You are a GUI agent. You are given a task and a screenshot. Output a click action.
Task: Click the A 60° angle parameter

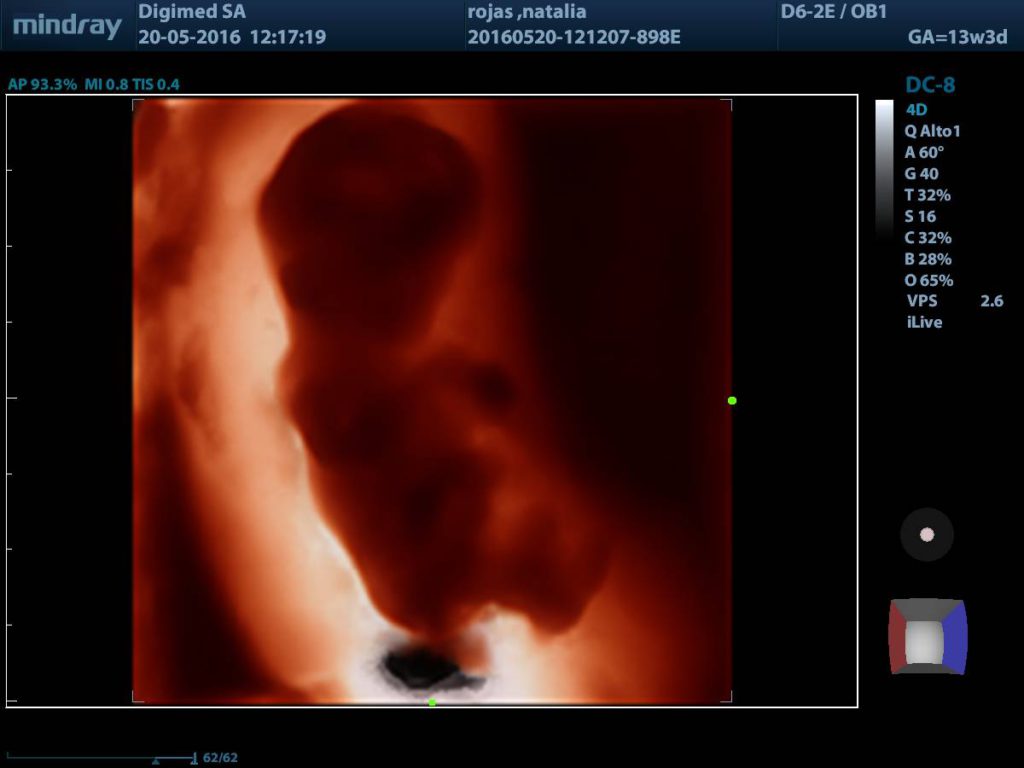924,152
